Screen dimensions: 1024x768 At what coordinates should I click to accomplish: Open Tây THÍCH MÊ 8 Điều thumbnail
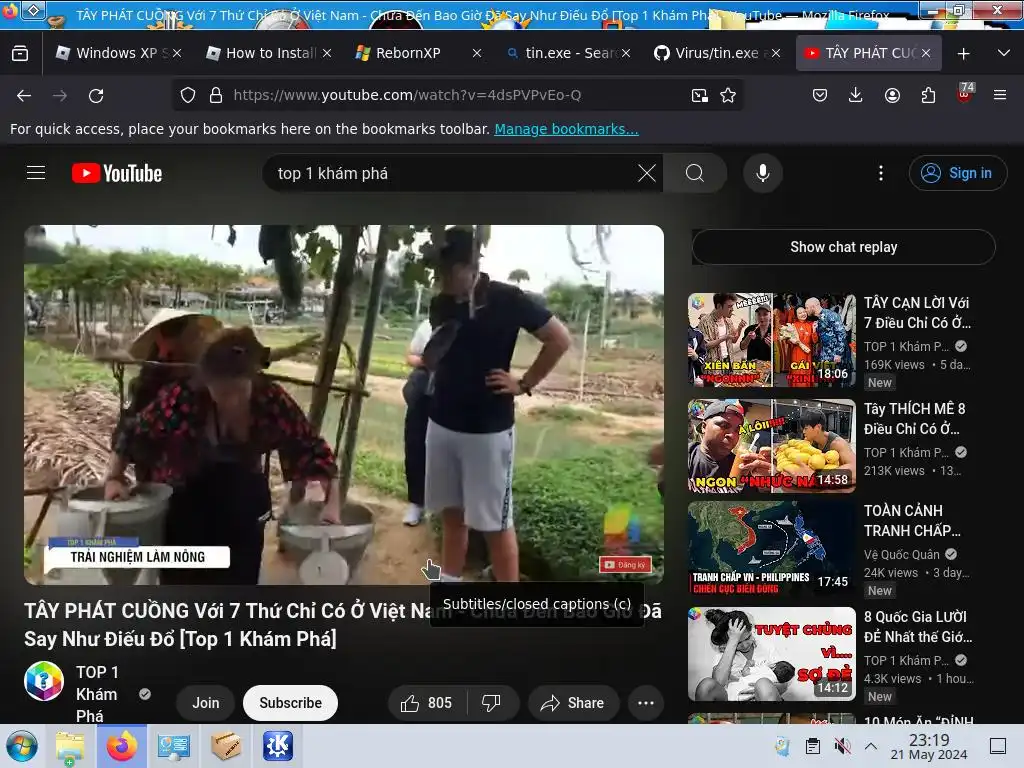771,445
